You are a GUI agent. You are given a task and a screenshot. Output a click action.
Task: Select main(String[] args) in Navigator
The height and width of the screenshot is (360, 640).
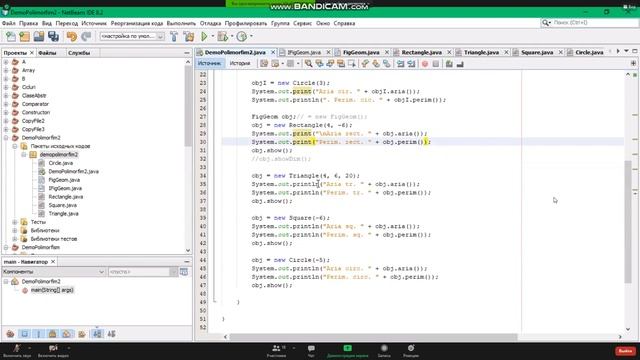point(52,290)
